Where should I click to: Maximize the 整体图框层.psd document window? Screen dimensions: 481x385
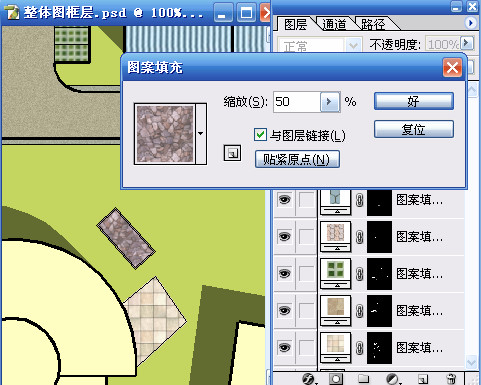pos(246,13)
